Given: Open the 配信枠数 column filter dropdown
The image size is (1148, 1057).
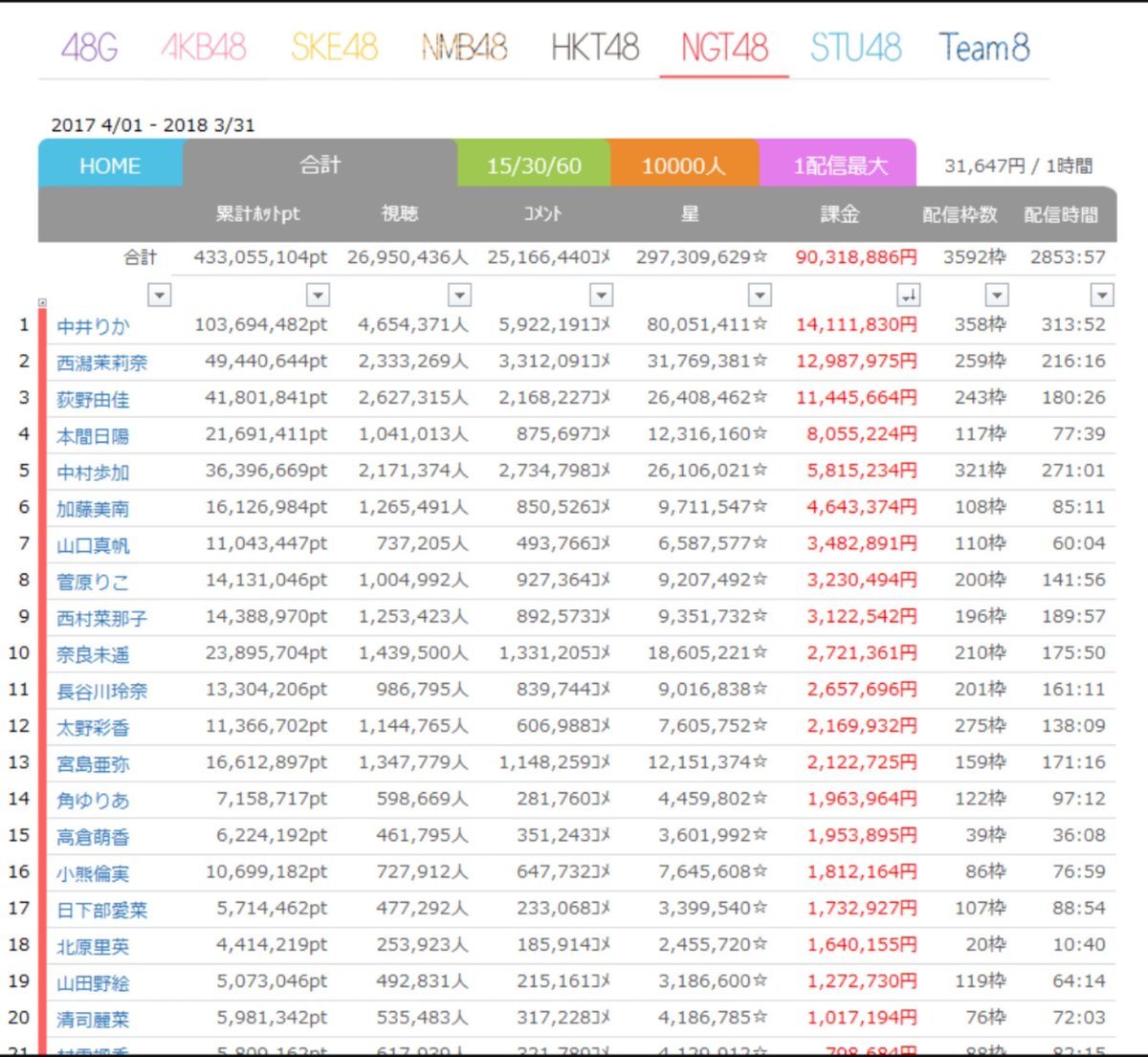Looking at the screenshot, I should point(997,295).
